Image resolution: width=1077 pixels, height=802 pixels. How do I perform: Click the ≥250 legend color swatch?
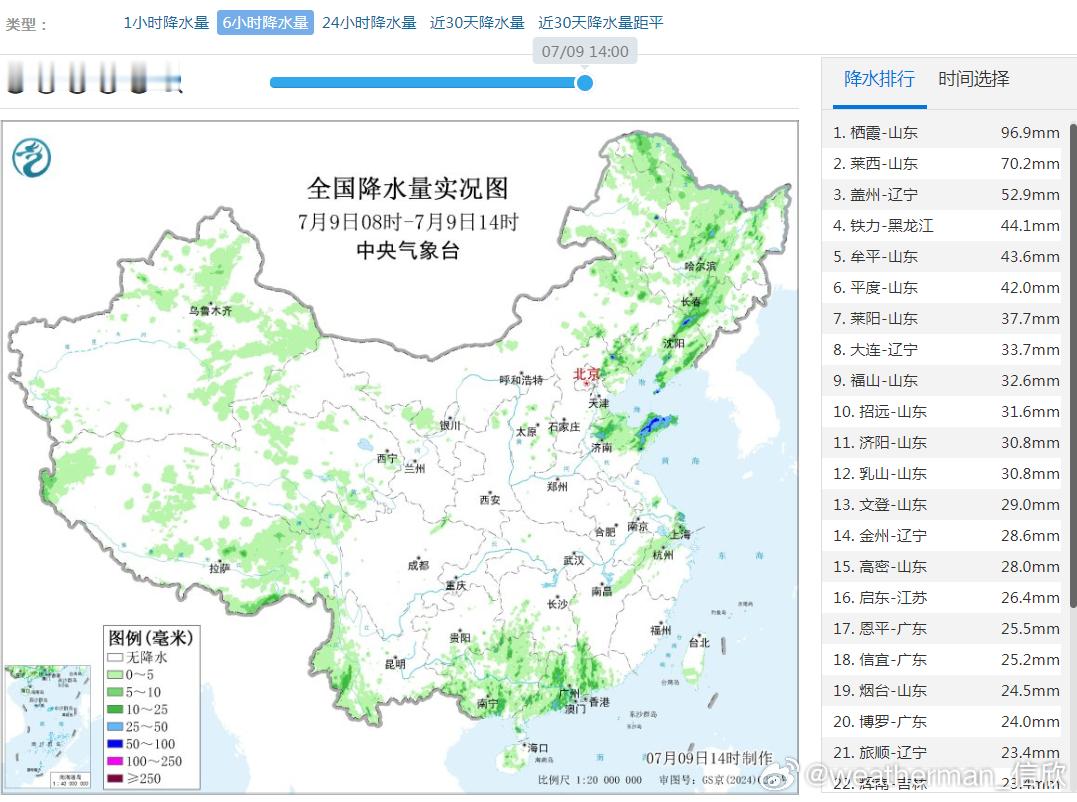point(115,779)
